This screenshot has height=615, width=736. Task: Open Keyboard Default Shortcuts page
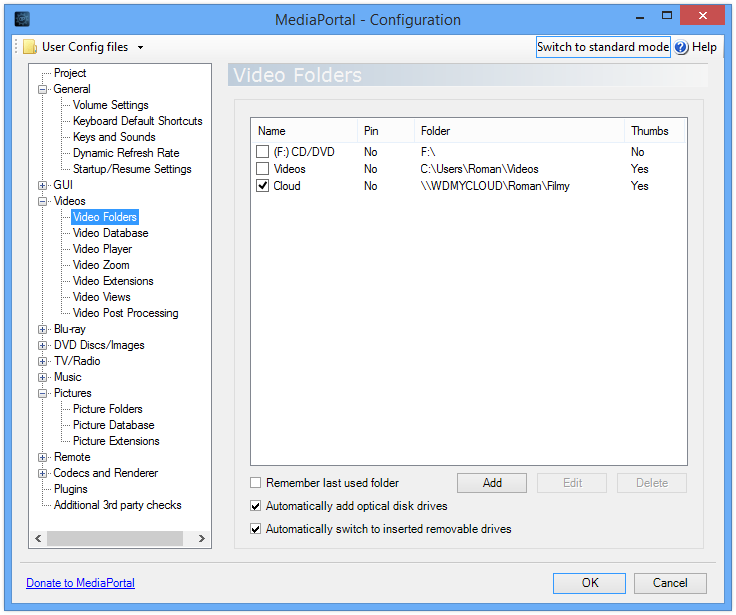(x=138, y=121)
